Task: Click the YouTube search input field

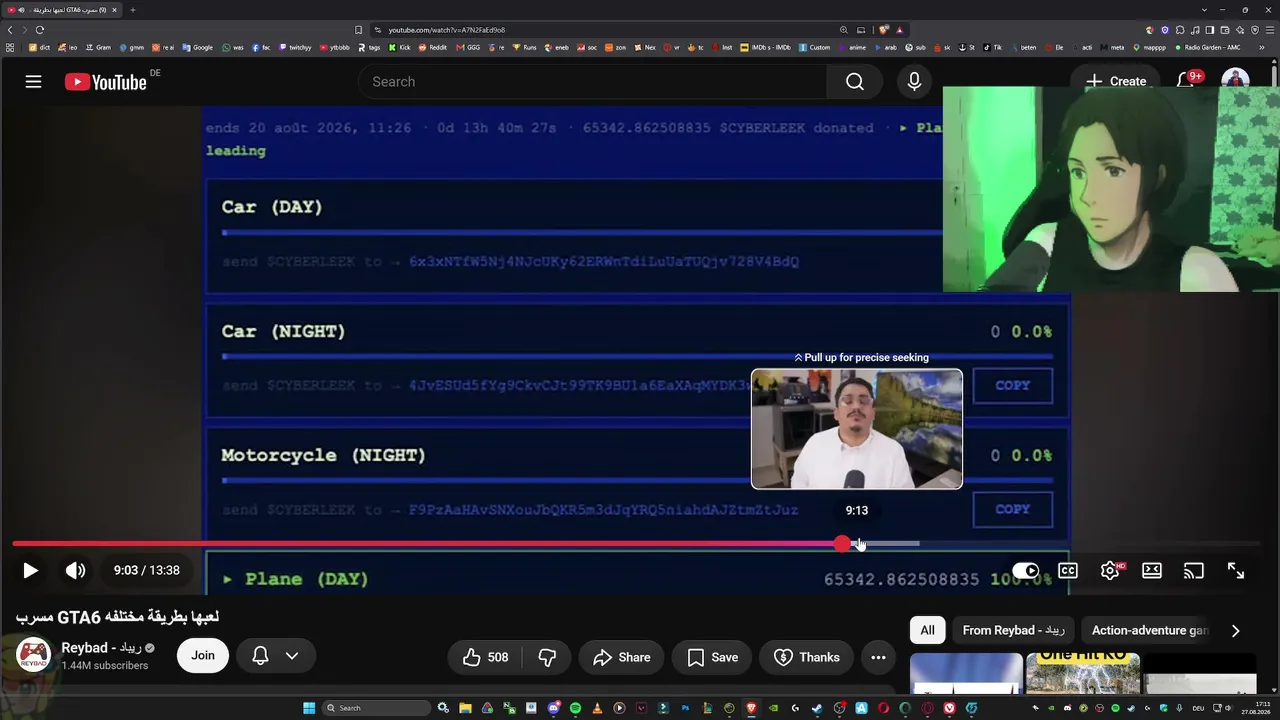Action: click(592, 82)
